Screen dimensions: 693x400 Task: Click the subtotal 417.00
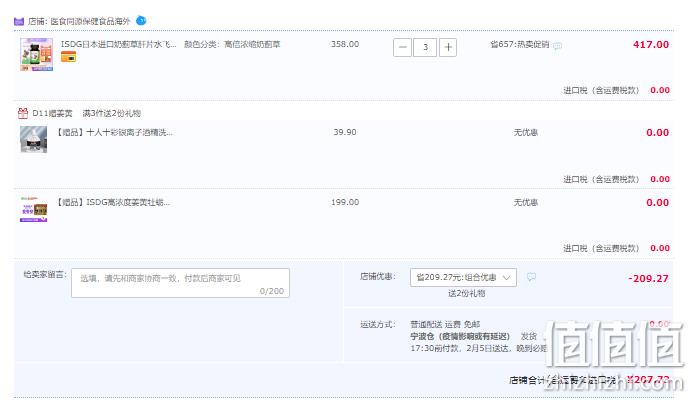click(x=651, y=44)
